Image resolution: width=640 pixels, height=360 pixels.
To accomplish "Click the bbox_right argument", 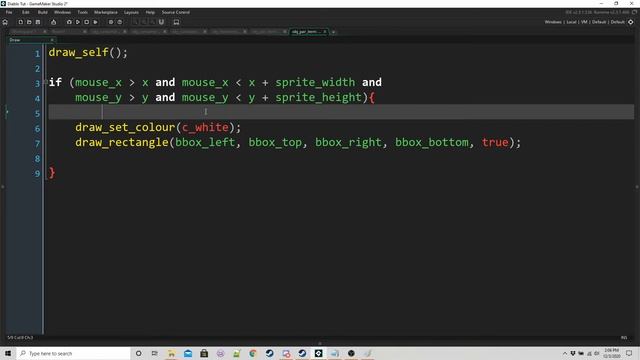I will 348,142.
